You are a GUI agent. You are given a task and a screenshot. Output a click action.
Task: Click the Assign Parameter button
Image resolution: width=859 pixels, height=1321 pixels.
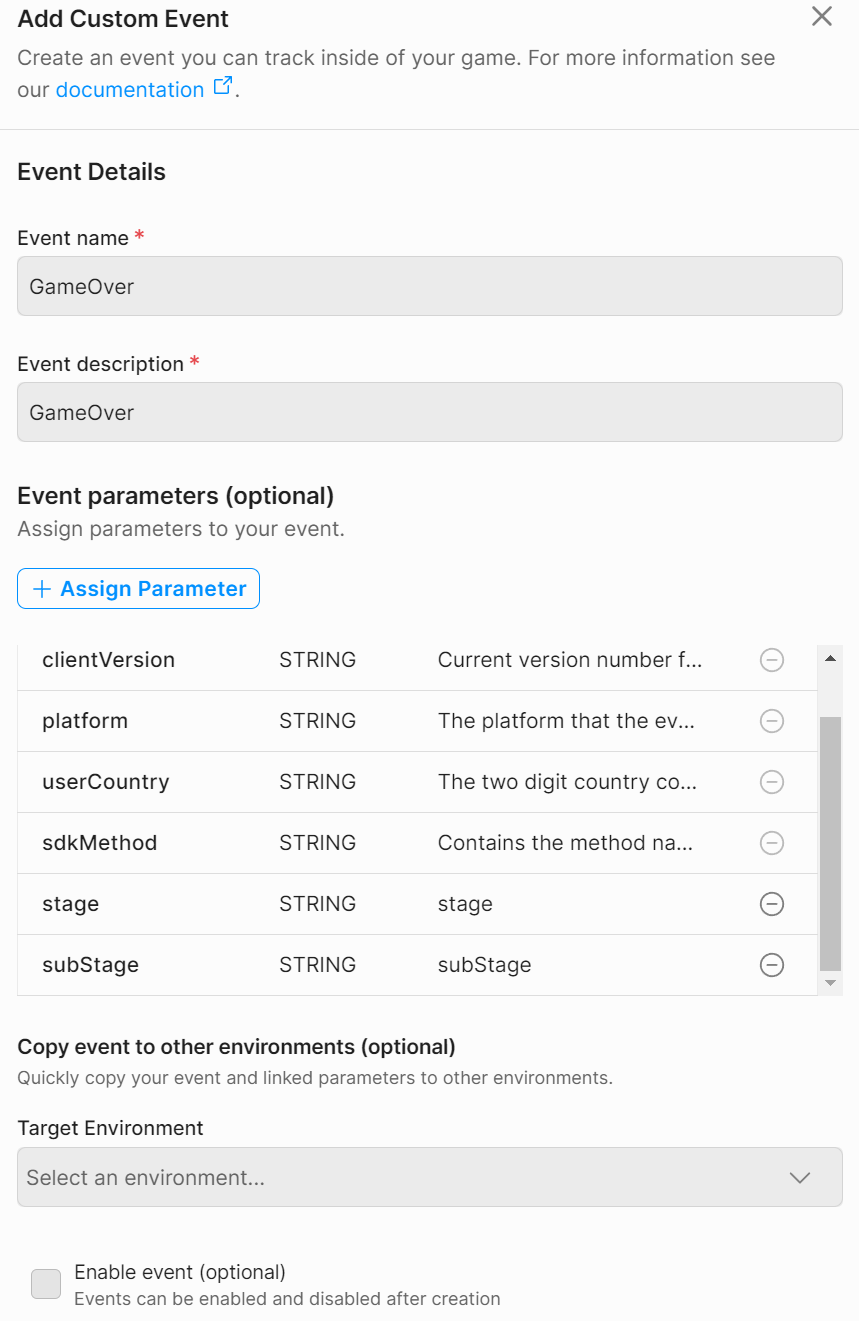[138, 589]
